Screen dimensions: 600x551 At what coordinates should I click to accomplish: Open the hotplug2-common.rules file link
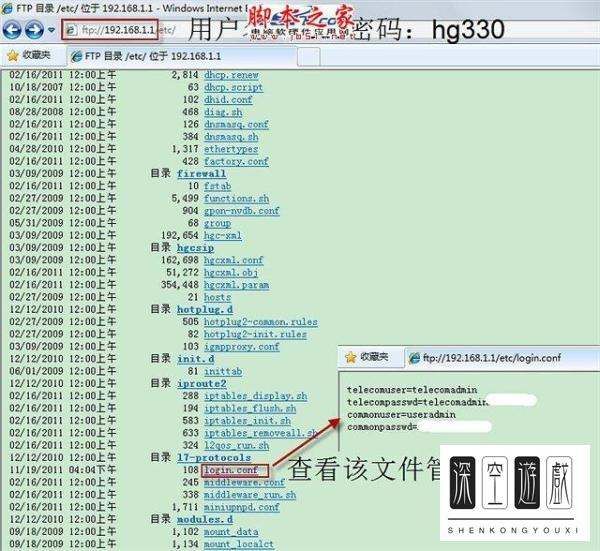click(x=261, y=322)
